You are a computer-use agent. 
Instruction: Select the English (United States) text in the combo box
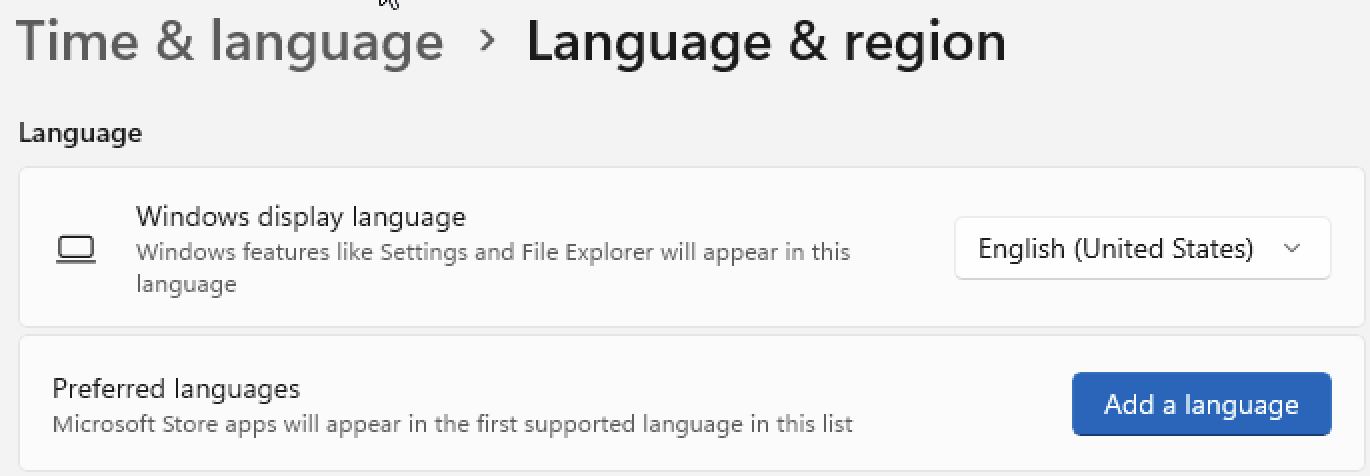point(1116,248)
